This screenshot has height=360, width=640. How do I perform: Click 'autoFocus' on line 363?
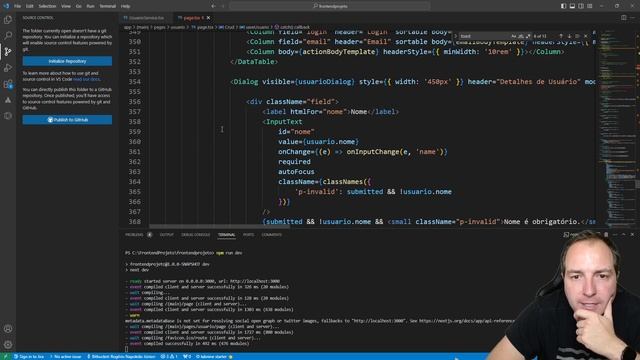click(296, 172)
